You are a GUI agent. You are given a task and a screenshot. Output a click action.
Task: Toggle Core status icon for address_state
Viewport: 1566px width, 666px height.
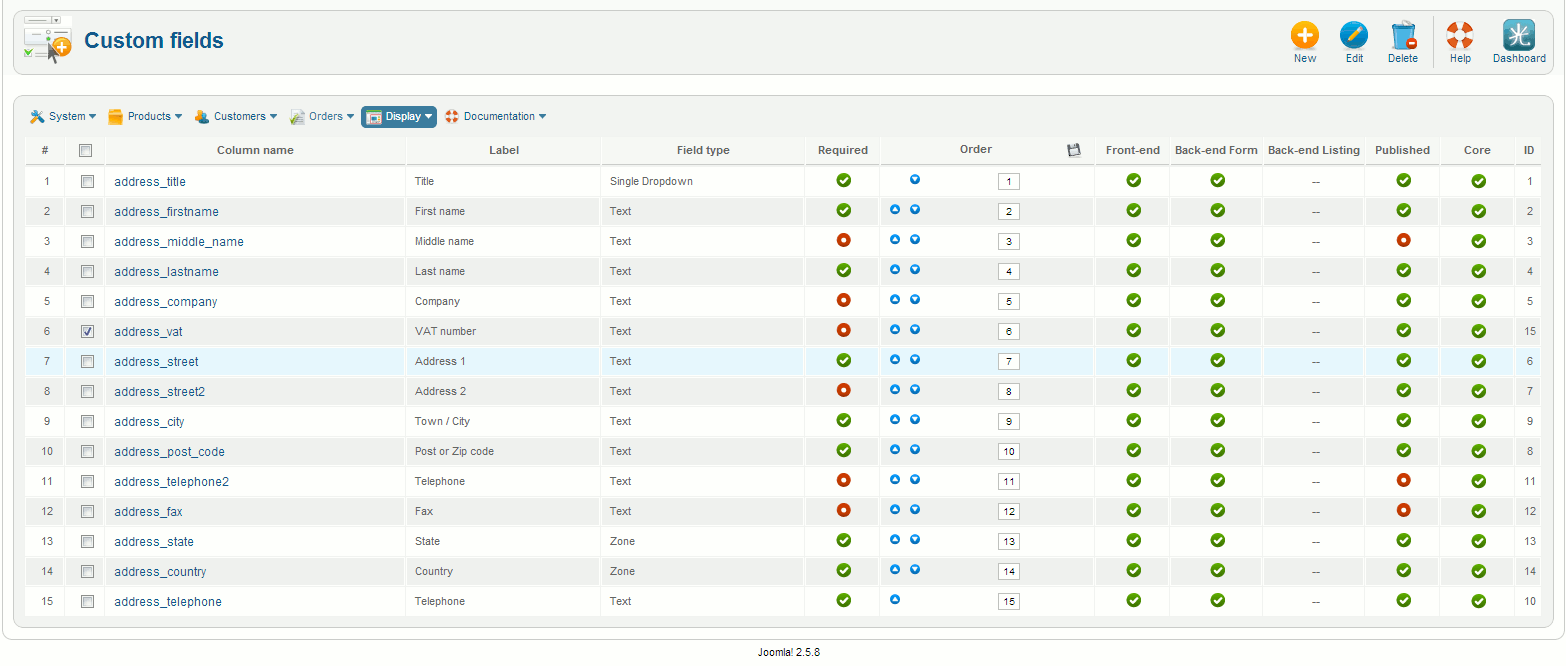pyautogui.click(x=1478, y=541)
